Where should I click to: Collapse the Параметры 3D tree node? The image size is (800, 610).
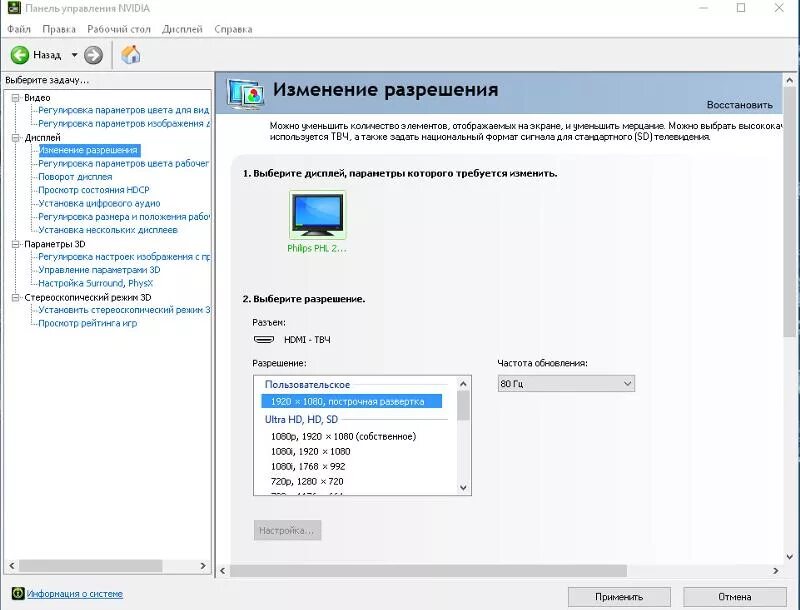[x=16, y=244]
